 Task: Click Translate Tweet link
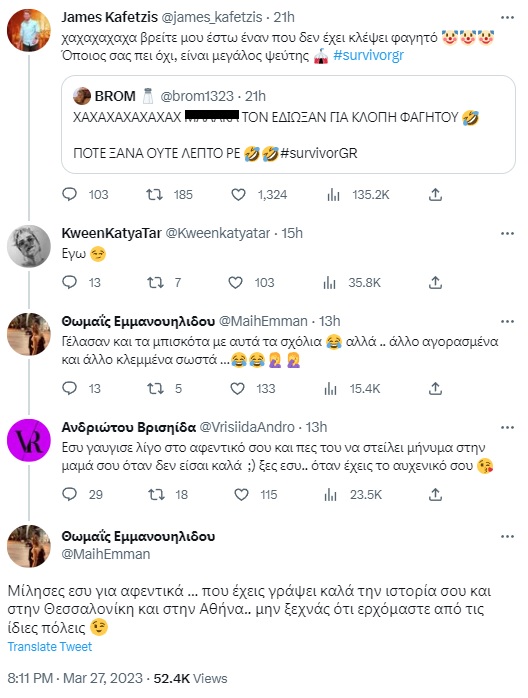point(50,647)
